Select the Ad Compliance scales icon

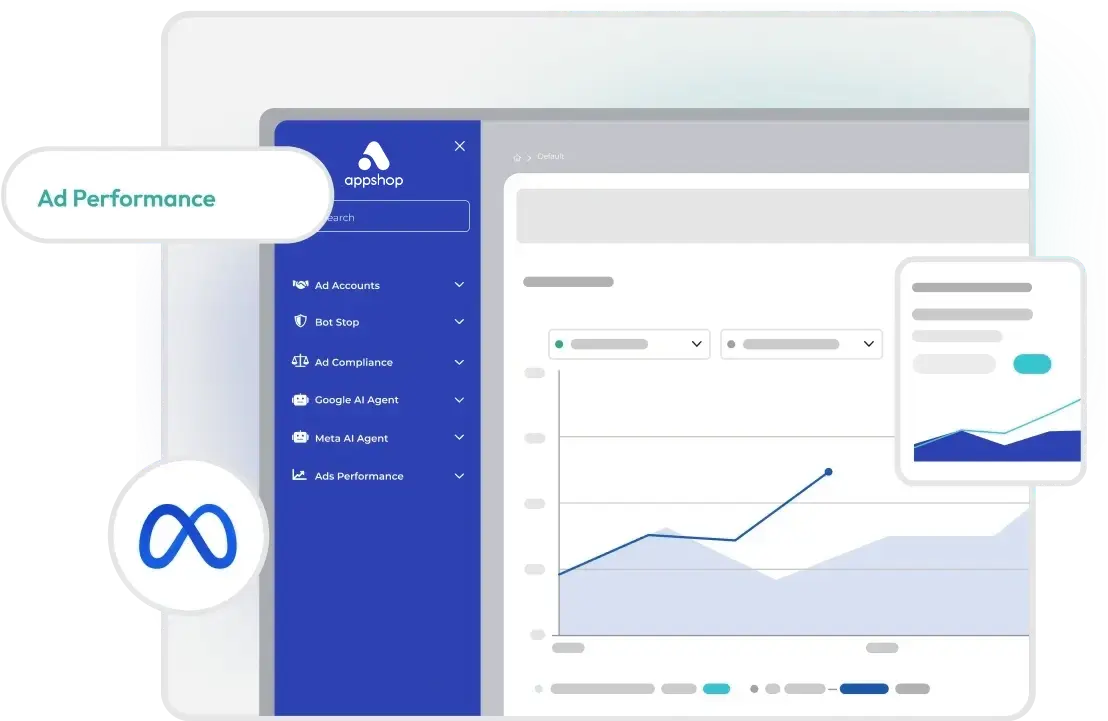pyautogui.click(x=300, y=362)
